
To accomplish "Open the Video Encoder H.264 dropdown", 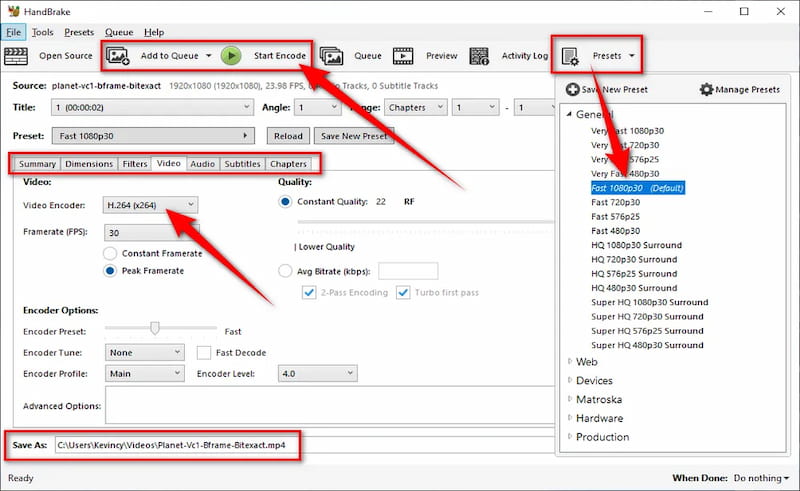I will click(150, 205).
